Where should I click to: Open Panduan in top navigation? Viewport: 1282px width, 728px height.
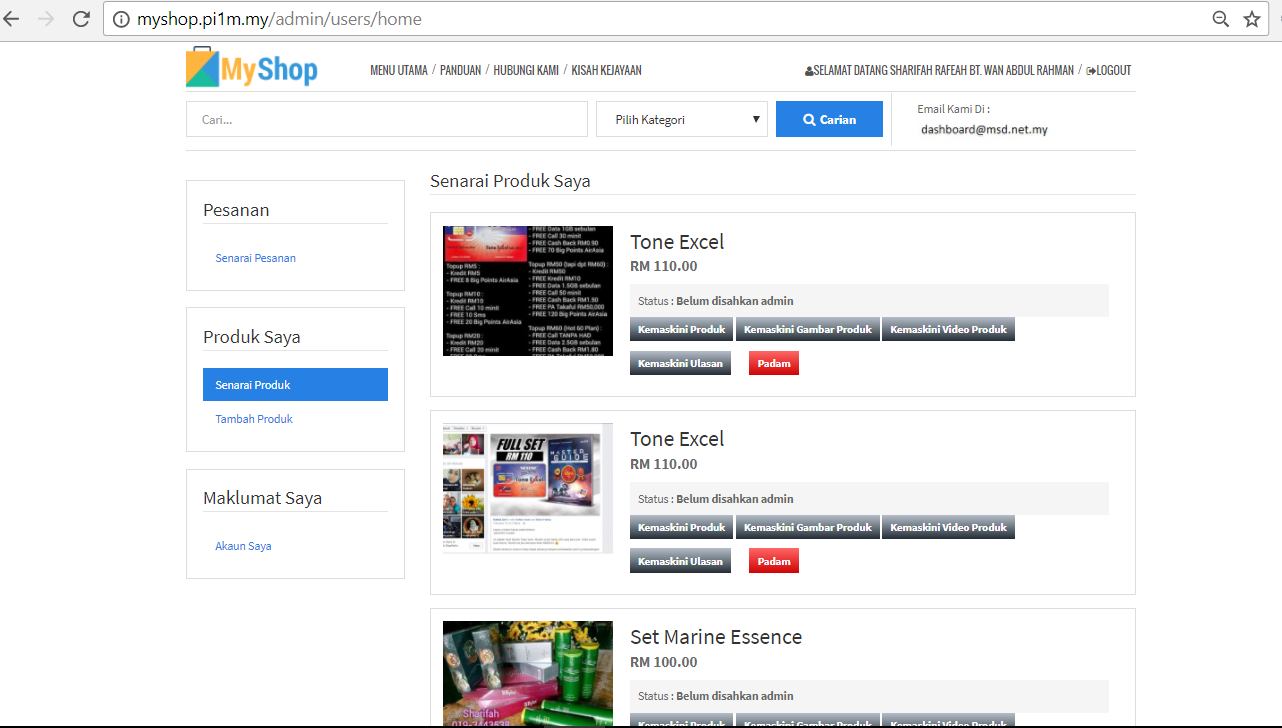tap(460, 71)
